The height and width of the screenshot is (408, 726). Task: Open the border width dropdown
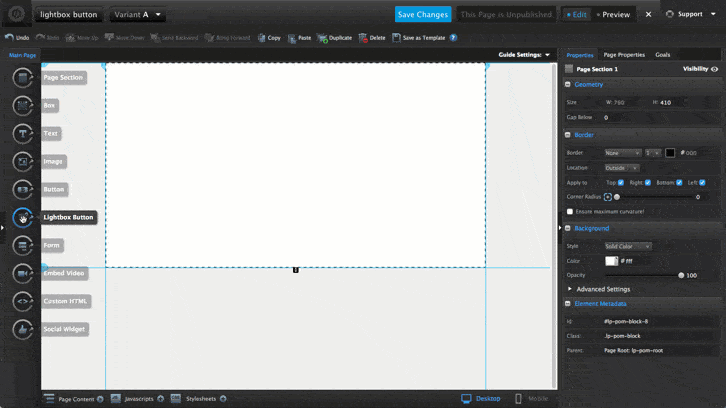(x=652, y=153)
